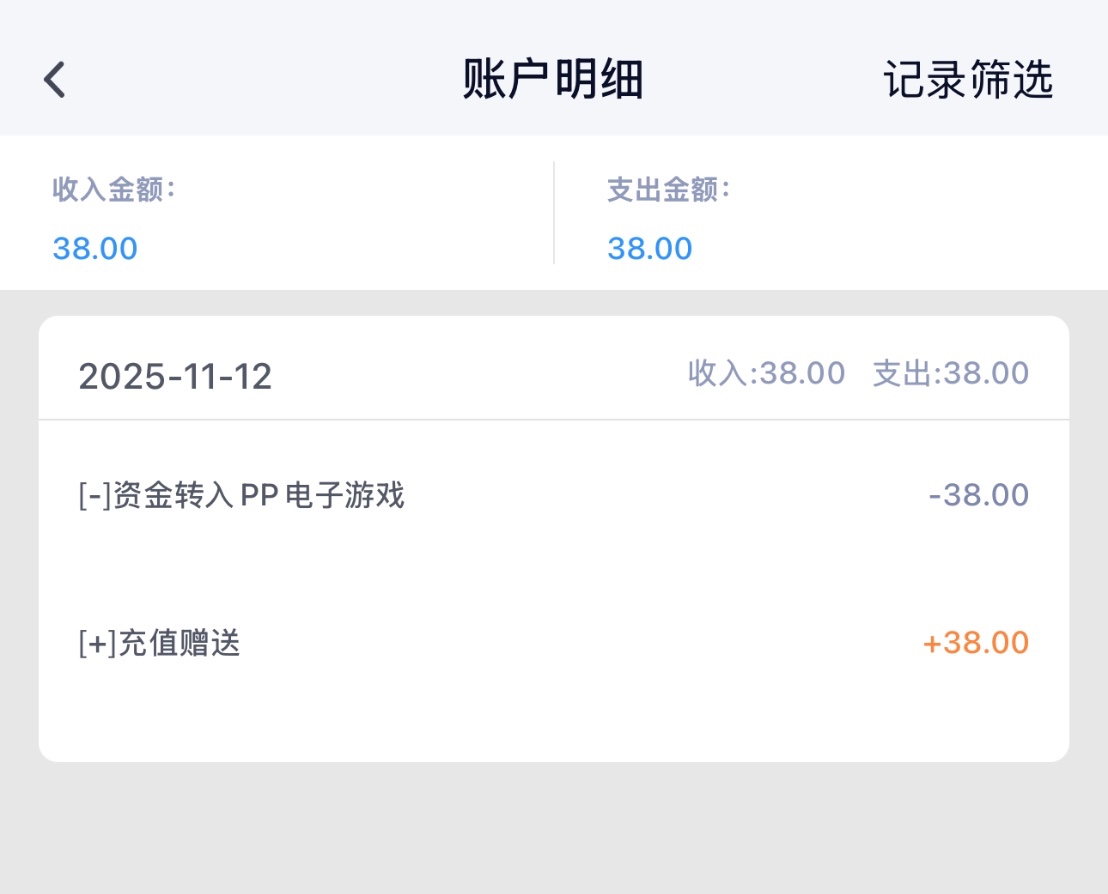1108x894 pixels.
Task: Tap the -38.00 transfer amount
Action: [x=978, y=495]
